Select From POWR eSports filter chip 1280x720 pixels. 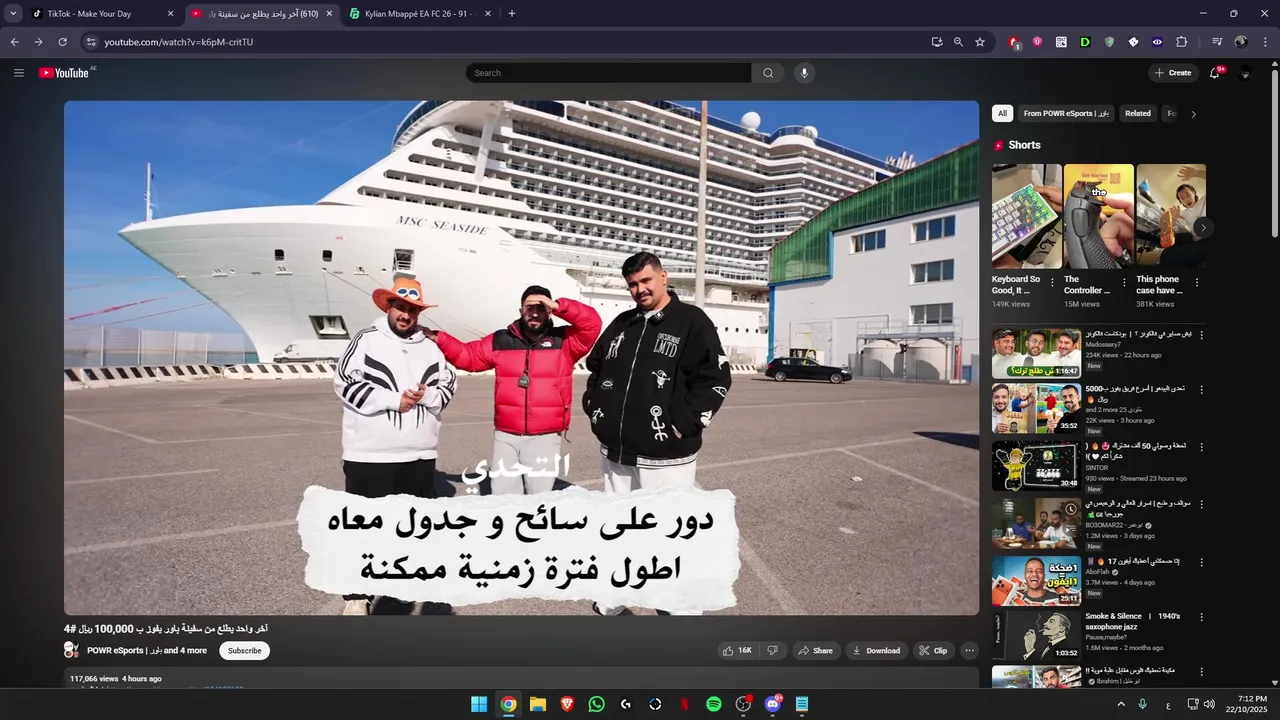[x=1066, y=113]
